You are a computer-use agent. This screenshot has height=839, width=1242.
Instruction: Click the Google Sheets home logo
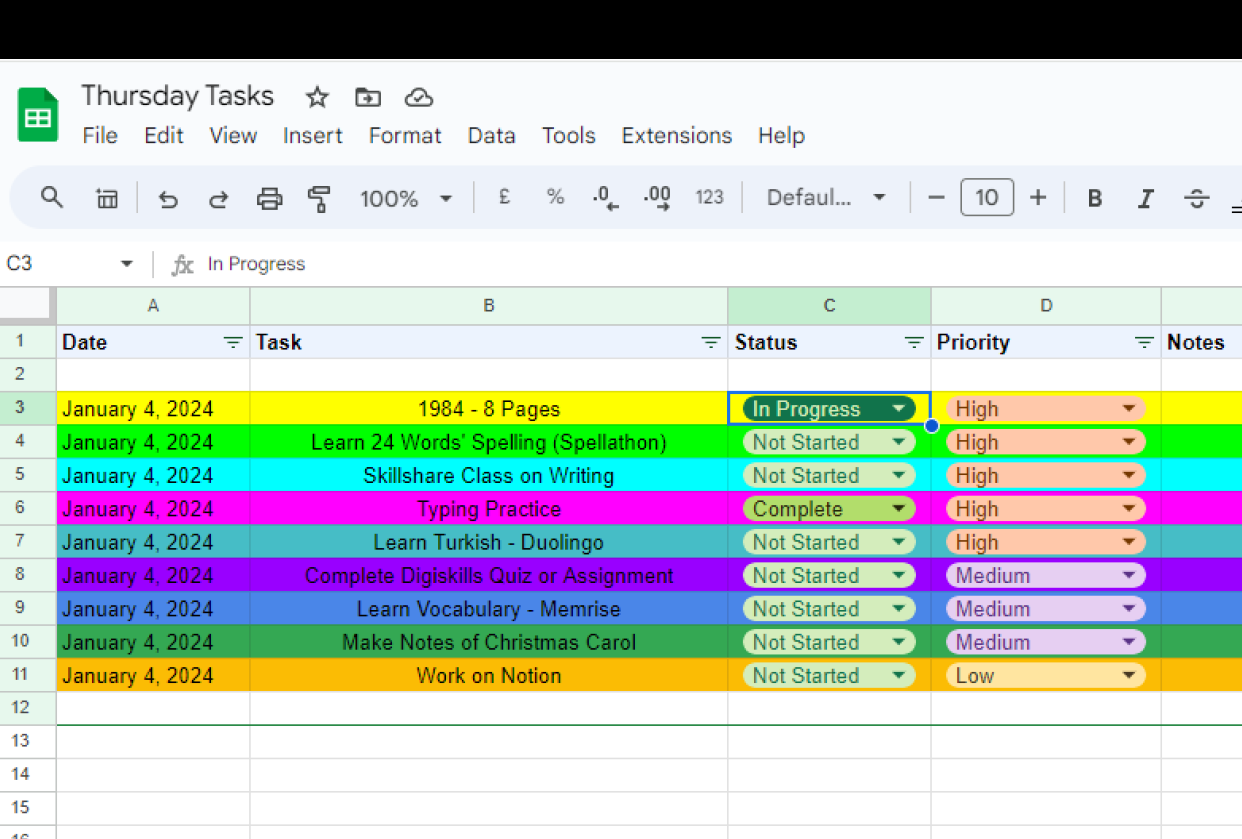pyautogui.click(x=38, y=115)
